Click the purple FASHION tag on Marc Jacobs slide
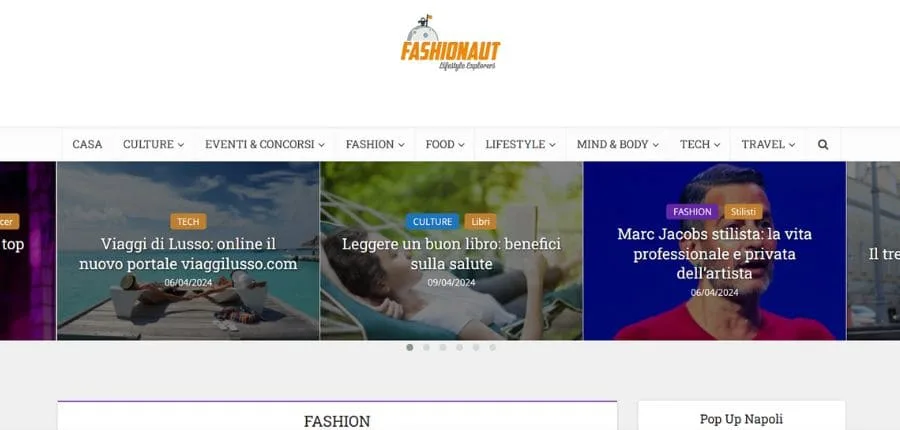Viewport: 900px width, 430px height. pyautogui.click(x=692, y=212)
